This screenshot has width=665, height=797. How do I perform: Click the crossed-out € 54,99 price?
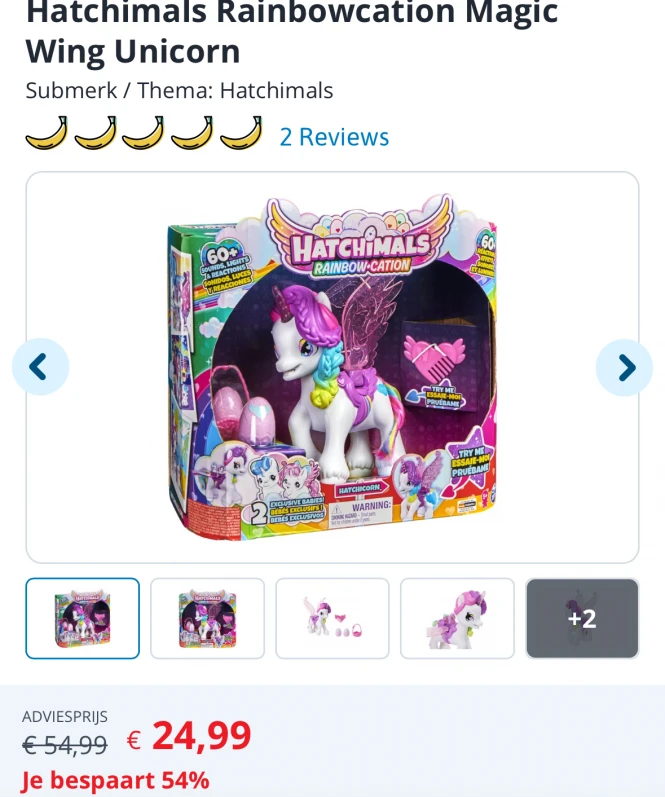pyautogui.click(x=65, y=745)
